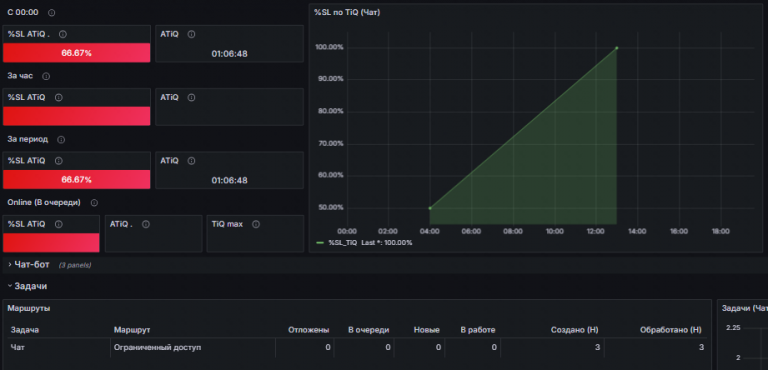Sort table by Маршрут column header
The height and width of the screenshot is (370, 768).
[x=132, y=330]
